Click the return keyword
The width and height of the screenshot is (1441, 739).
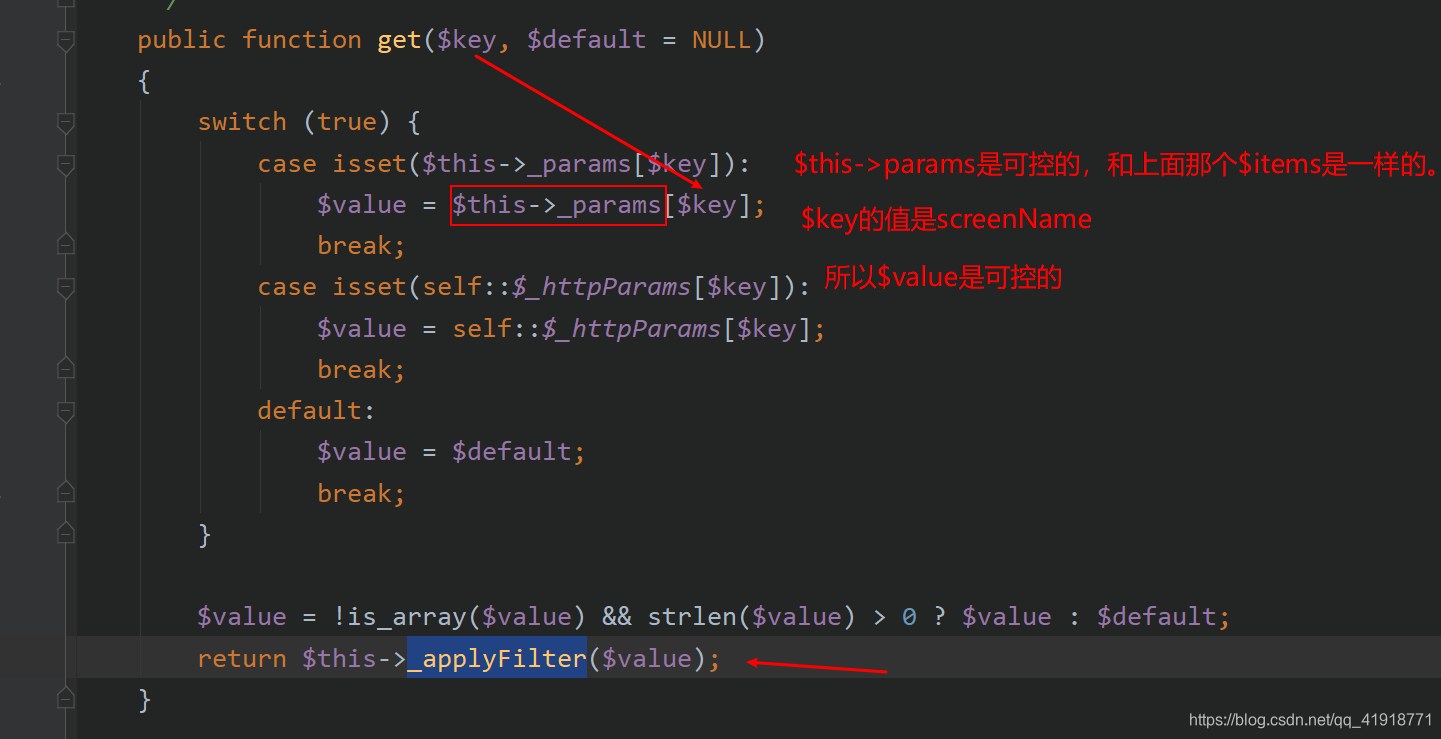pyautogui.click(x=242, y=659)
